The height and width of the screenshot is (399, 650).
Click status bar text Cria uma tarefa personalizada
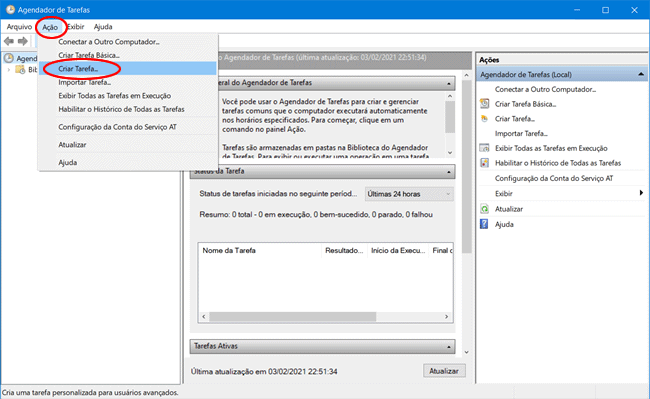(x=90, y=392)
